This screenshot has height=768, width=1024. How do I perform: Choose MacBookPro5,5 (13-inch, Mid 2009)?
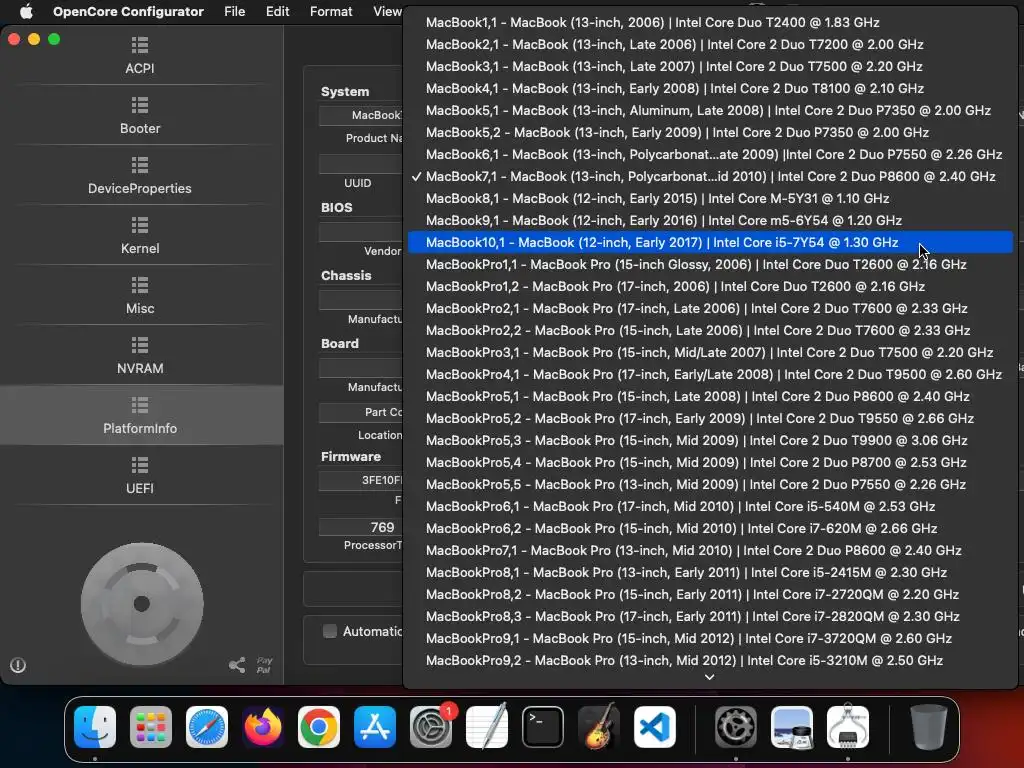[x=710, y=484]
